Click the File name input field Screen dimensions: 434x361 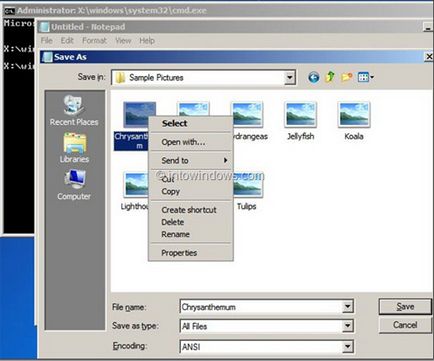(261, 307)
